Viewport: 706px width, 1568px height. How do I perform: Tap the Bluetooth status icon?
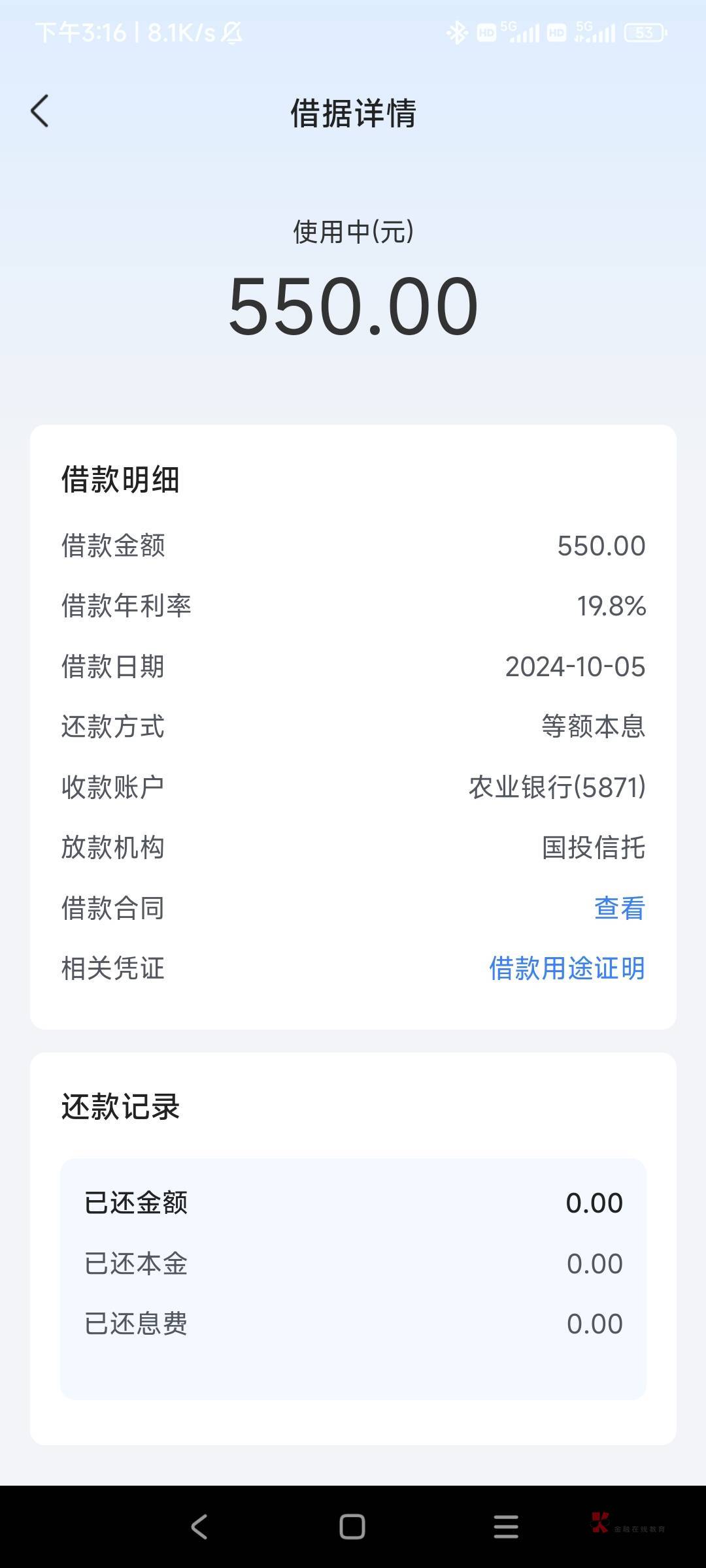pyautogui.click(x=457, y=33)
